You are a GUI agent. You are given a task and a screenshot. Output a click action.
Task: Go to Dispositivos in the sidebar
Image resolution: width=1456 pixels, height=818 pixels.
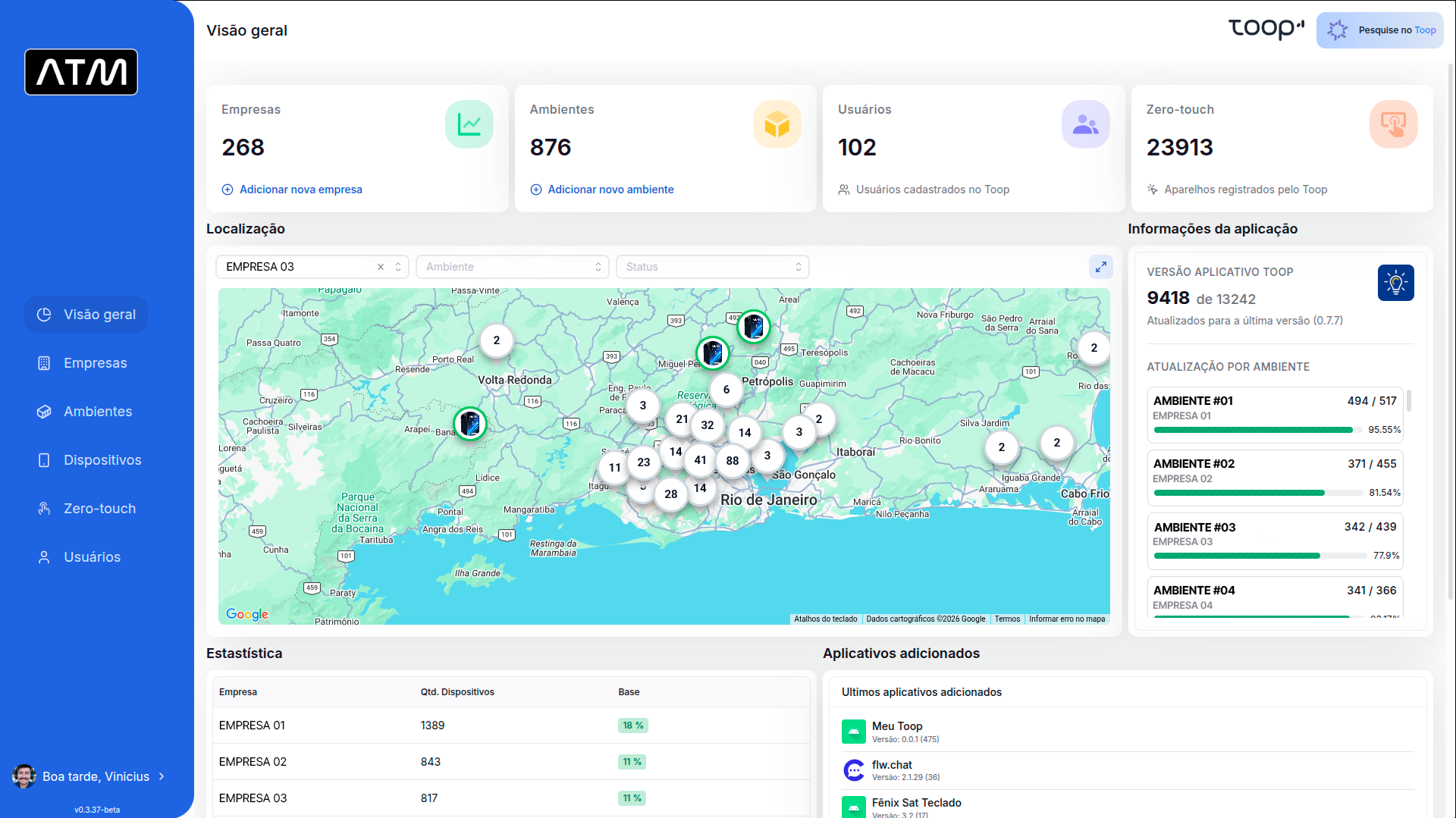tap(102, 460)
